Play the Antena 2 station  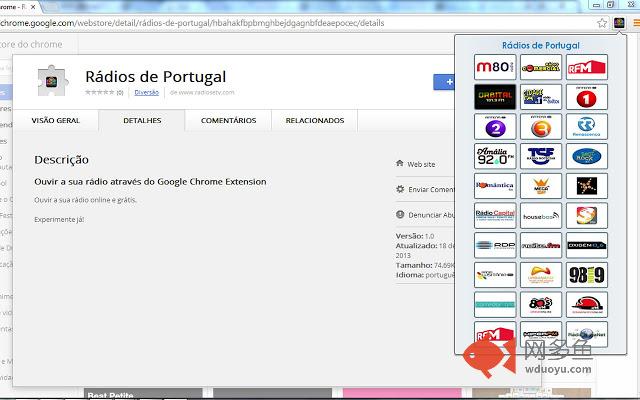(495, 127)
